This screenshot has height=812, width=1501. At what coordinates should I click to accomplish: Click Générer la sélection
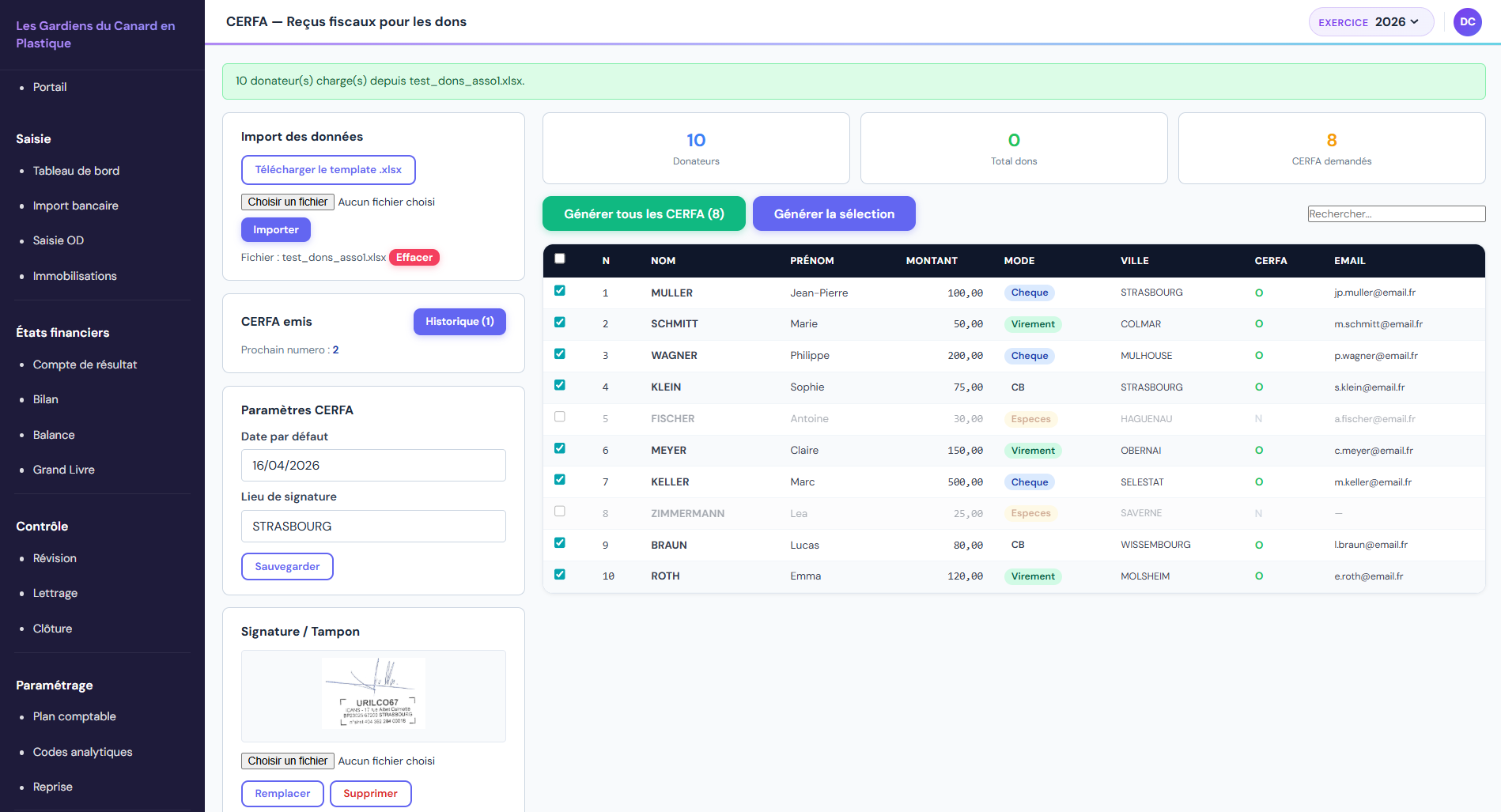[x=834, y=213]
